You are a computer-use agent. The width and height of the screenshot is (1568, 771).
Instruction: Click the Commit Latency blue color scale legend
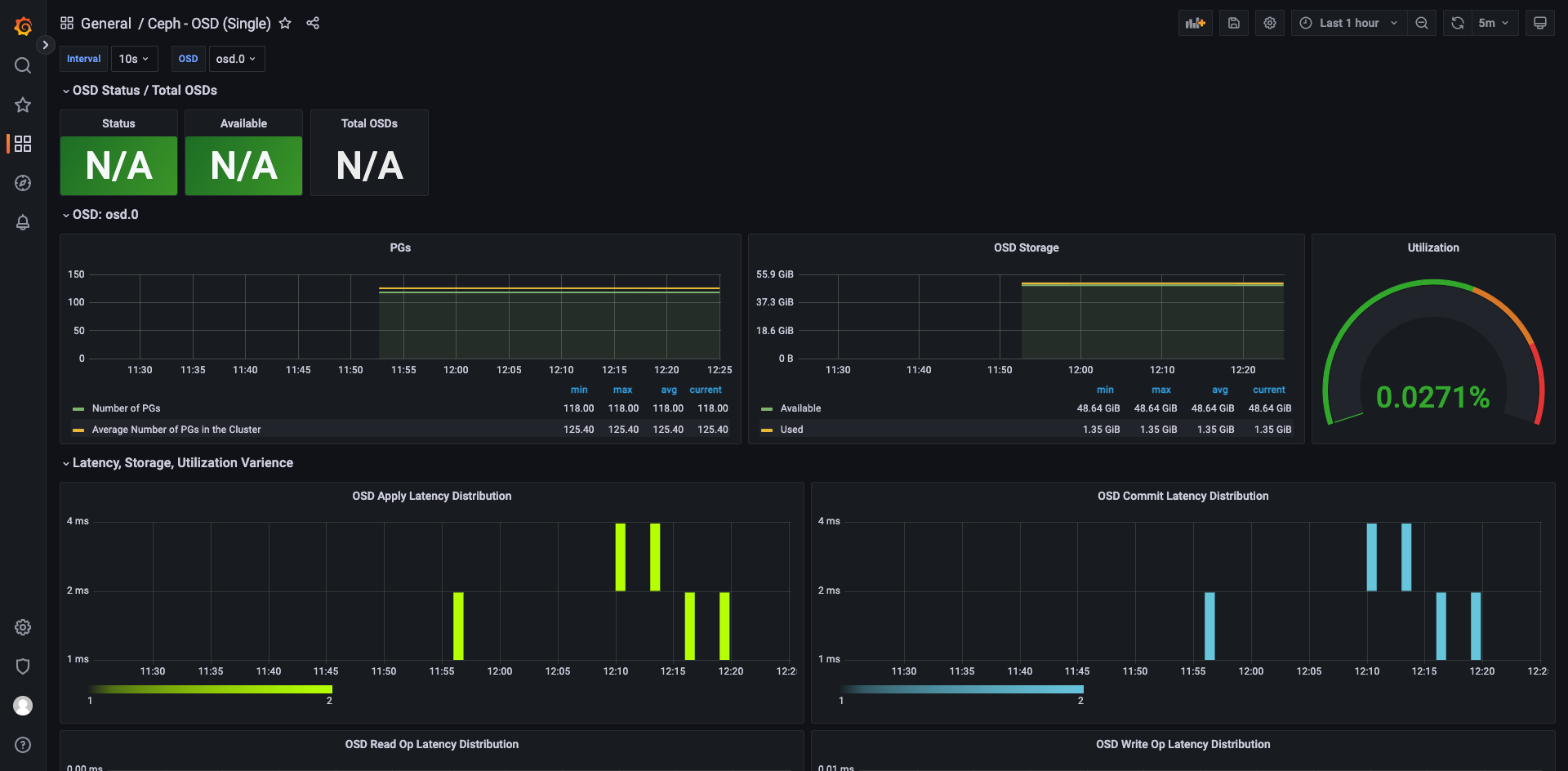coord(962,689)
